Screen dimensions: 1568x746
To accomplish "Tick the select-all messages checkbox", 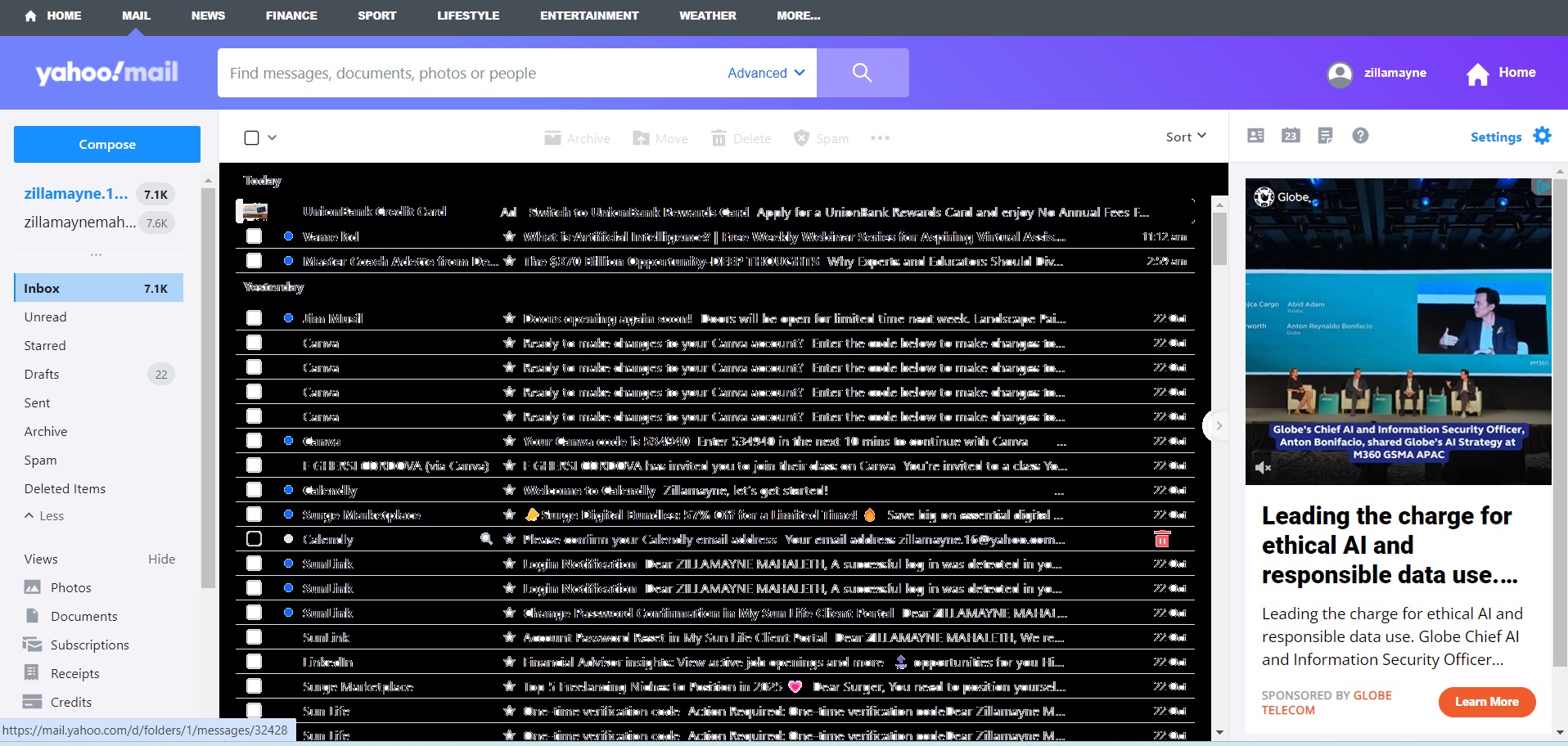I will pos(252,138).
